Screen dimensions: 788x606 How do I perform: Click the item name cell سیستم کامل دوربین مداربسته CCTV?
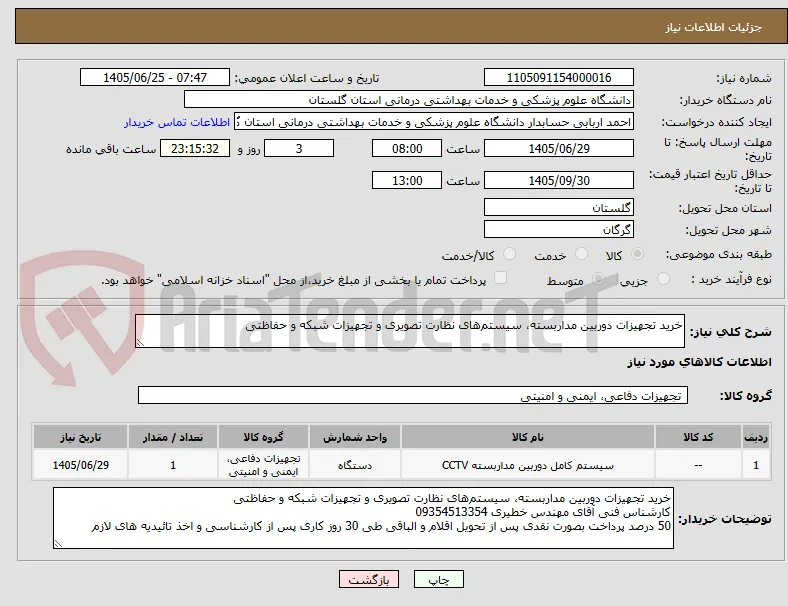pos(528,465)
